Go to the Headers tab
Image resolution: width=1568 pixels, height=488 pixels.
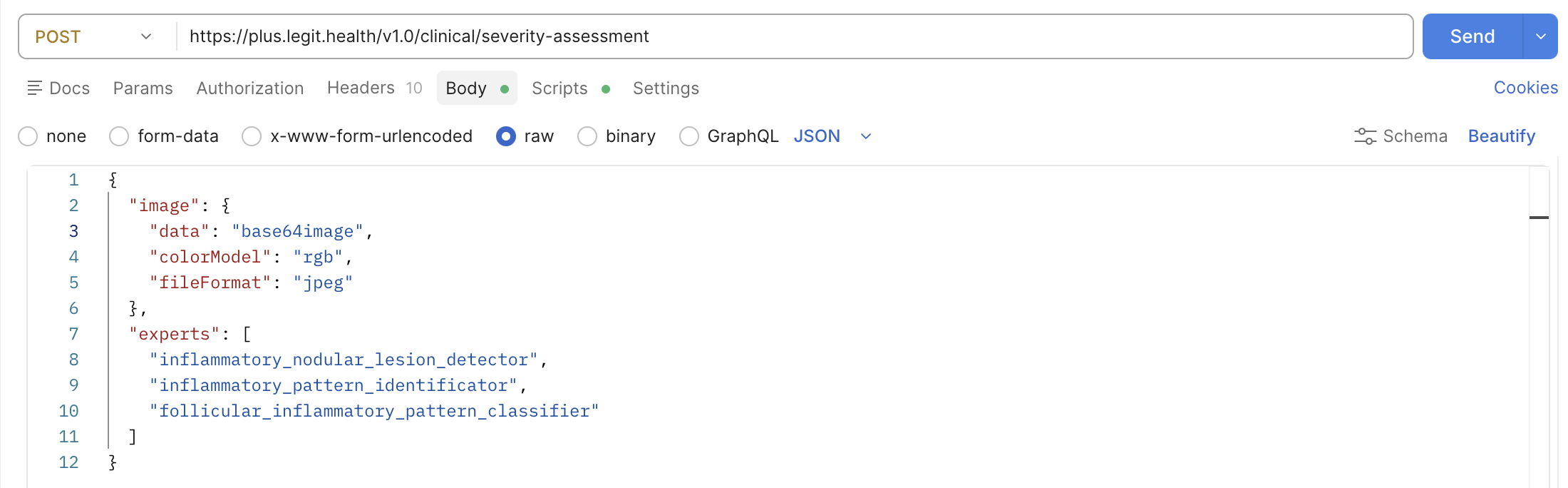tap(361, 88)
